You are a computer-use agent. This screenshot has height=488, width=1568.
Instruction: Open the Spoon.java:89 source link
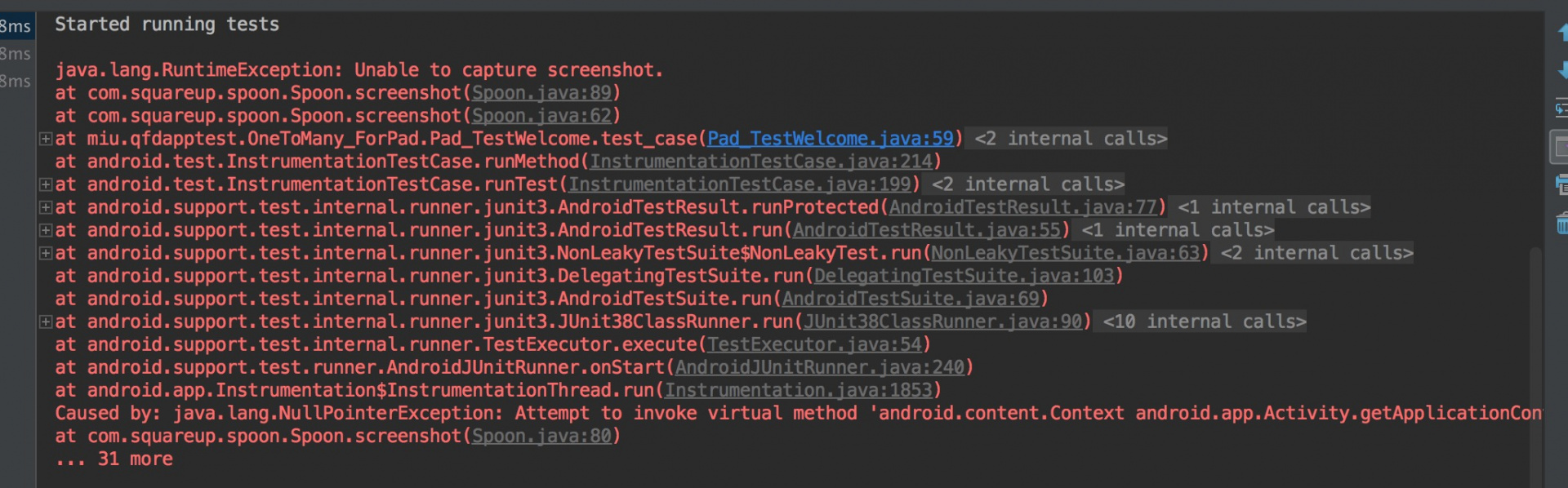541,93
